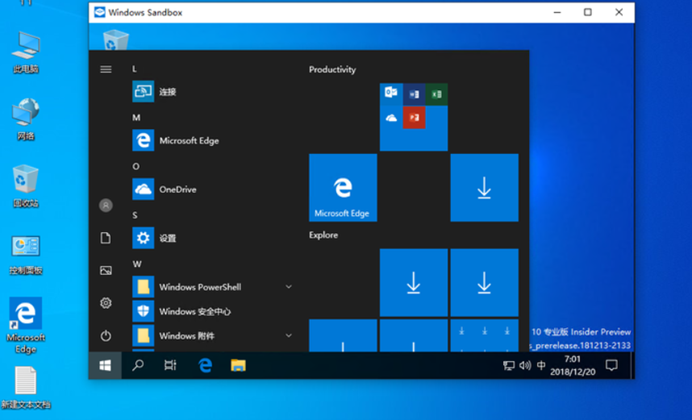Select 控制面板 icon on the host desktop
The width and height of the screenshot is (692, 420).
pos(26,255)
